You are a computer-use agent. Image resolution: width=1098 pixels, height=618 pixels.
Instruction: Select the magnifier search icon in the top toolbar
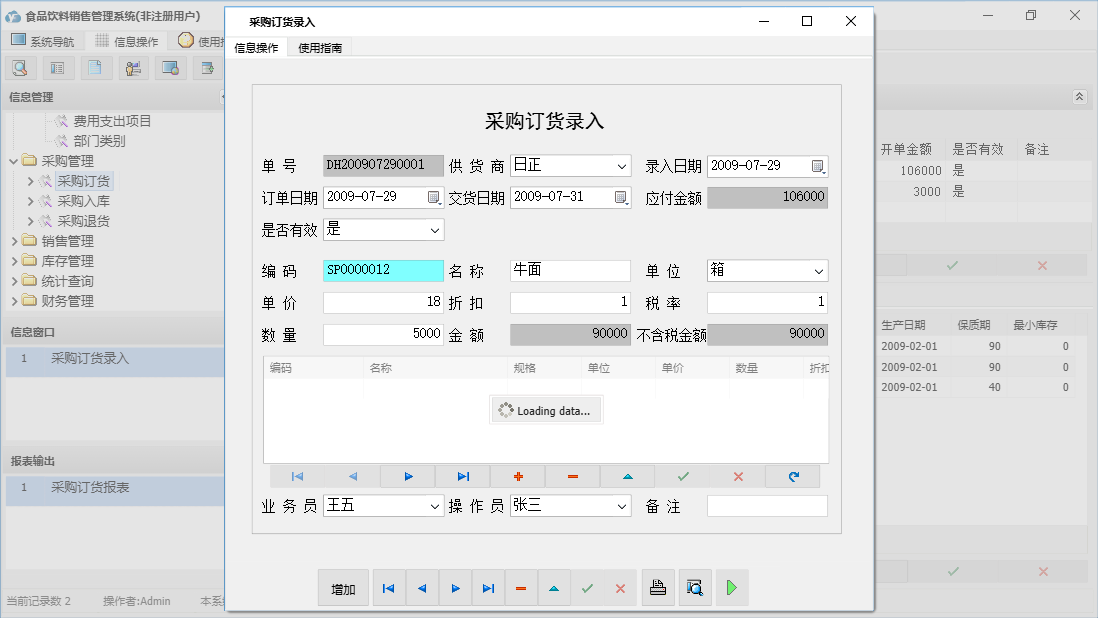20,67
